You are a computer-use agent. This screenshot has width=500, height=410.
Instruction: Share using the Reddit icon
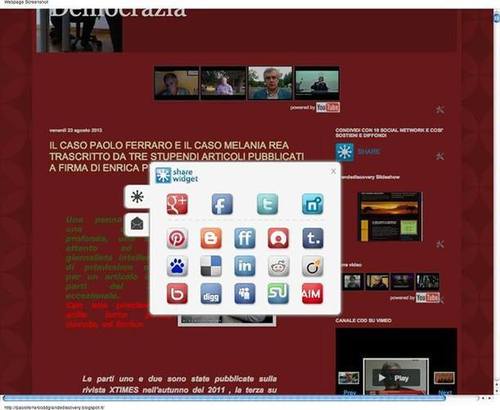pyautogui.click(x=279, y=266)
